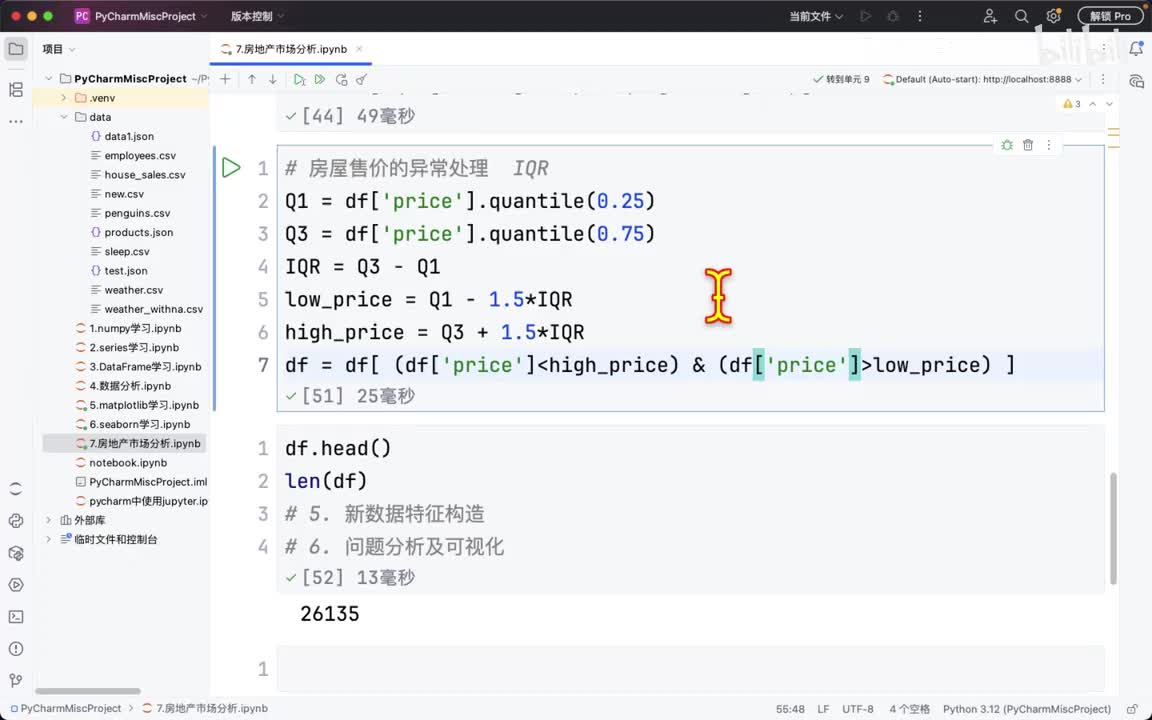The height and width of the screenshot is (720, 1152).
Task: Open notebook.ipynb file
Action: [128, 463]
